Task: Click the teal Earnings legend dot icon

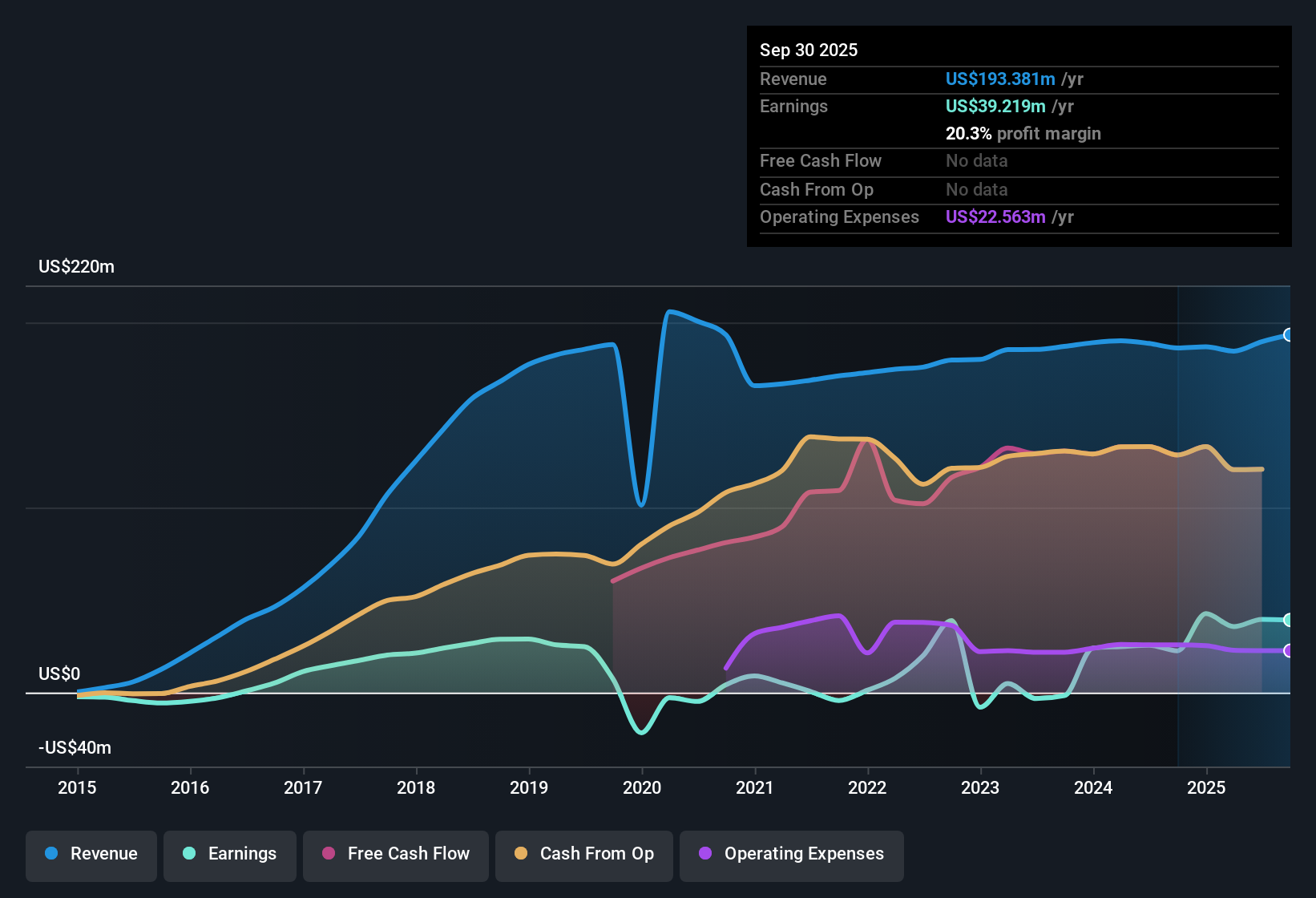Action: coord(189,854)
